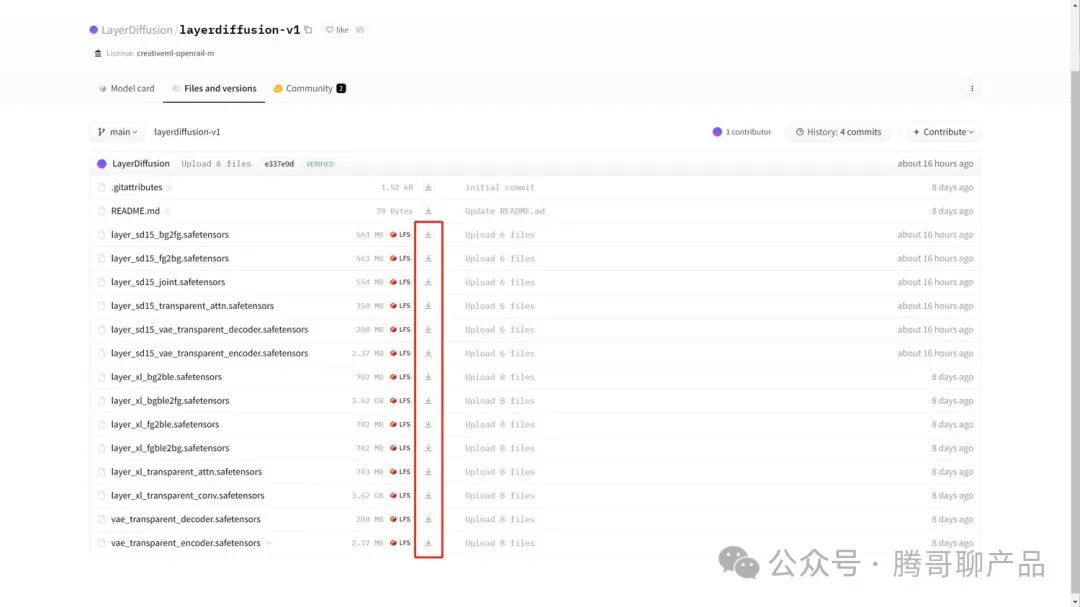Open vae_transparent_decoder.safetensors file page
This screenshot has height=607, width=1080.
[185, 519]
